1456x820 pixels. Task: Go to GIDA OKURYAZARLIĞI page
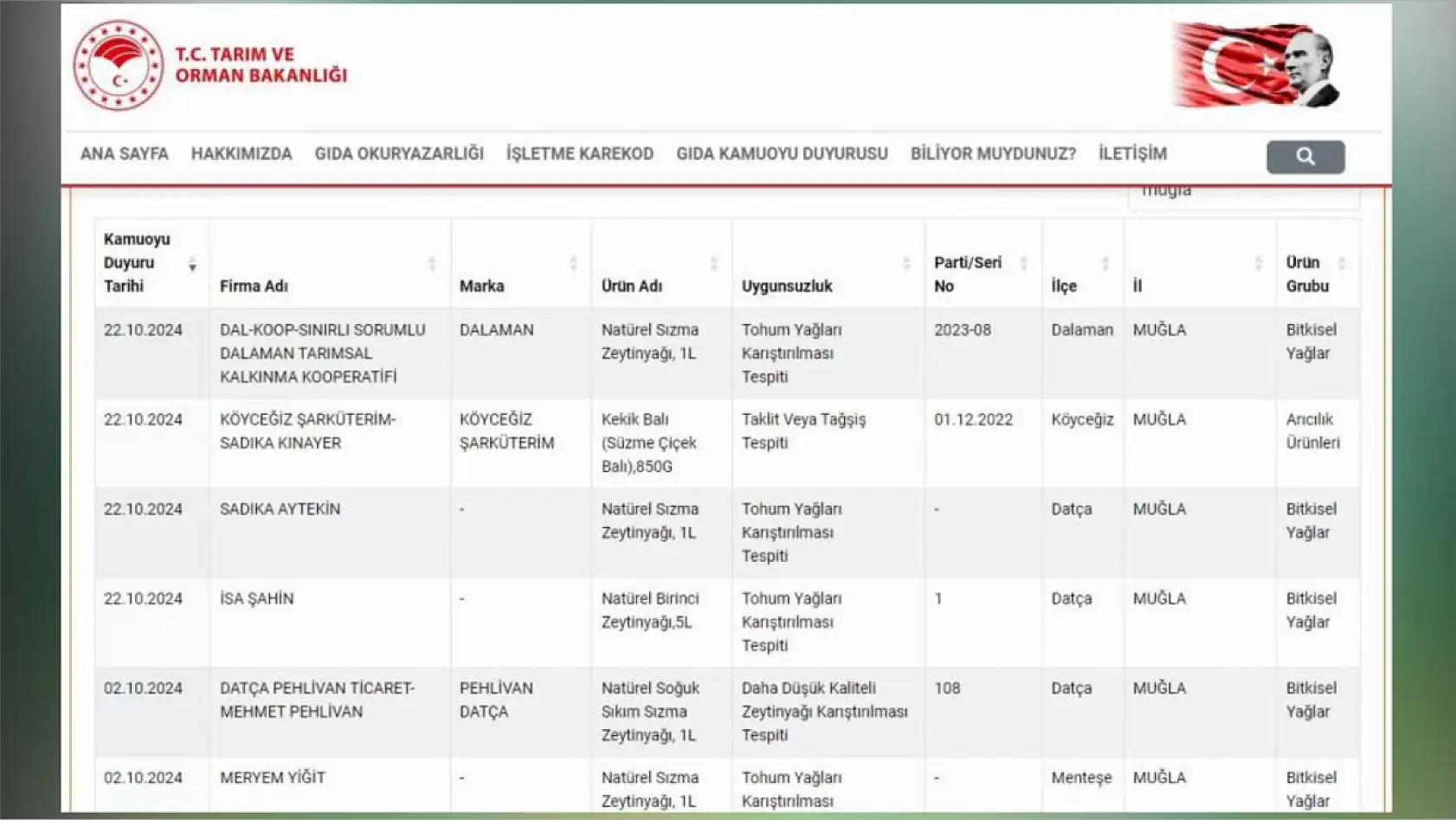pos(399,154)
